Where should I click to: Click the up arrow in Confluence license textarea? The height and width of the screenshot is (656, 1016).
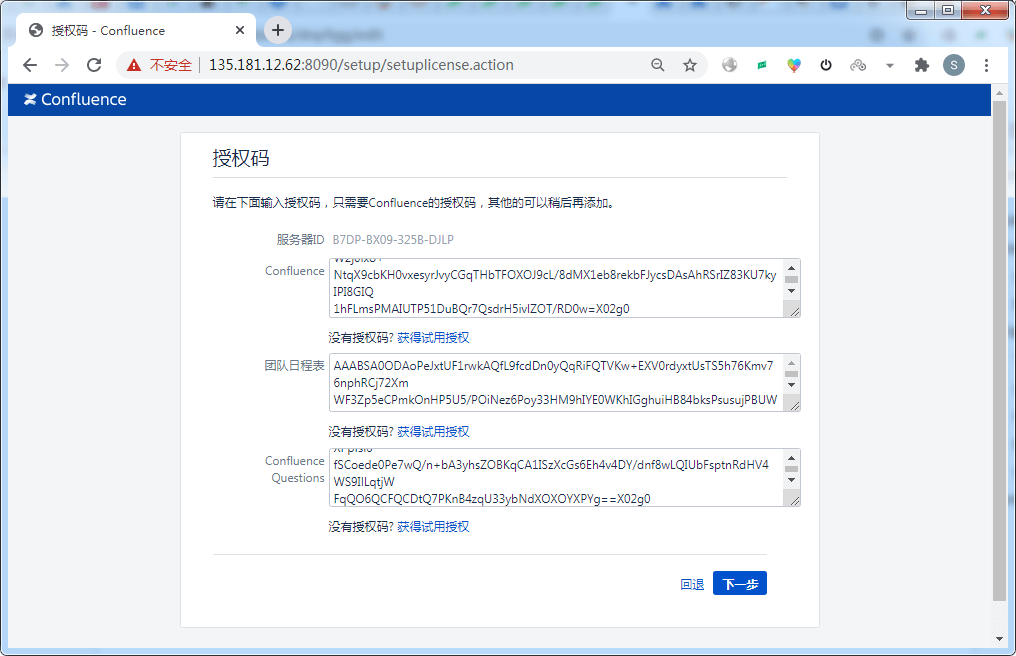pyautogui.click(x=791, y=268)
